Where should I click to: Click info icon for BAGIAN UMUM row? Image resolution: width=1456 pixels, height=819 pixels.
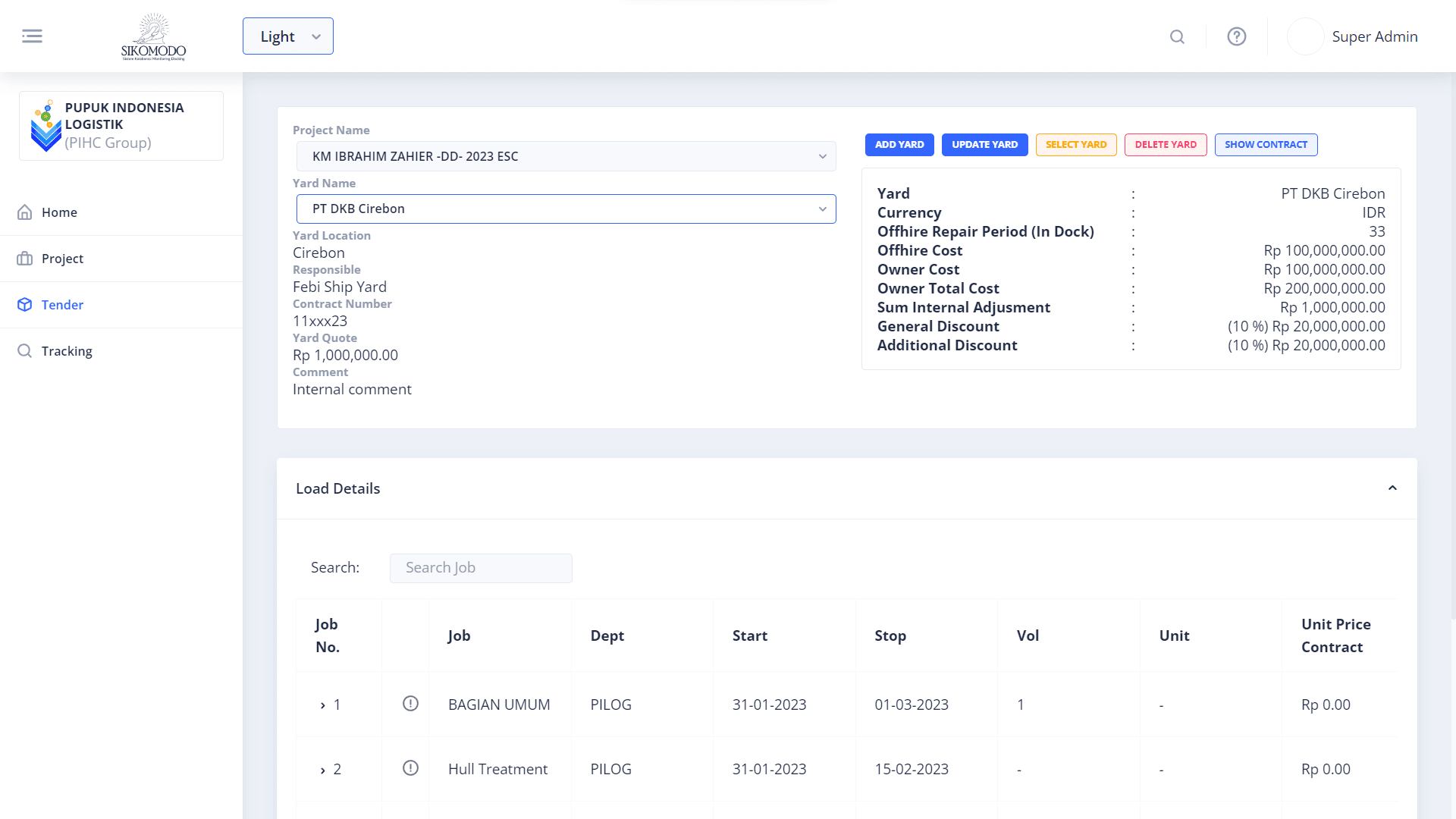coord(410,704)
